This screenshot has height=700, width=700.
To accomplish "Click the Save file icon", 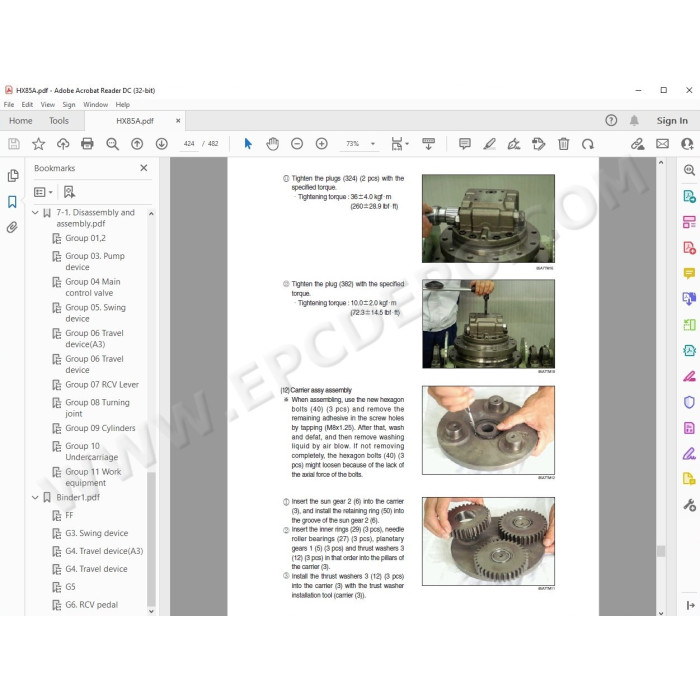I will click(14, 144).
